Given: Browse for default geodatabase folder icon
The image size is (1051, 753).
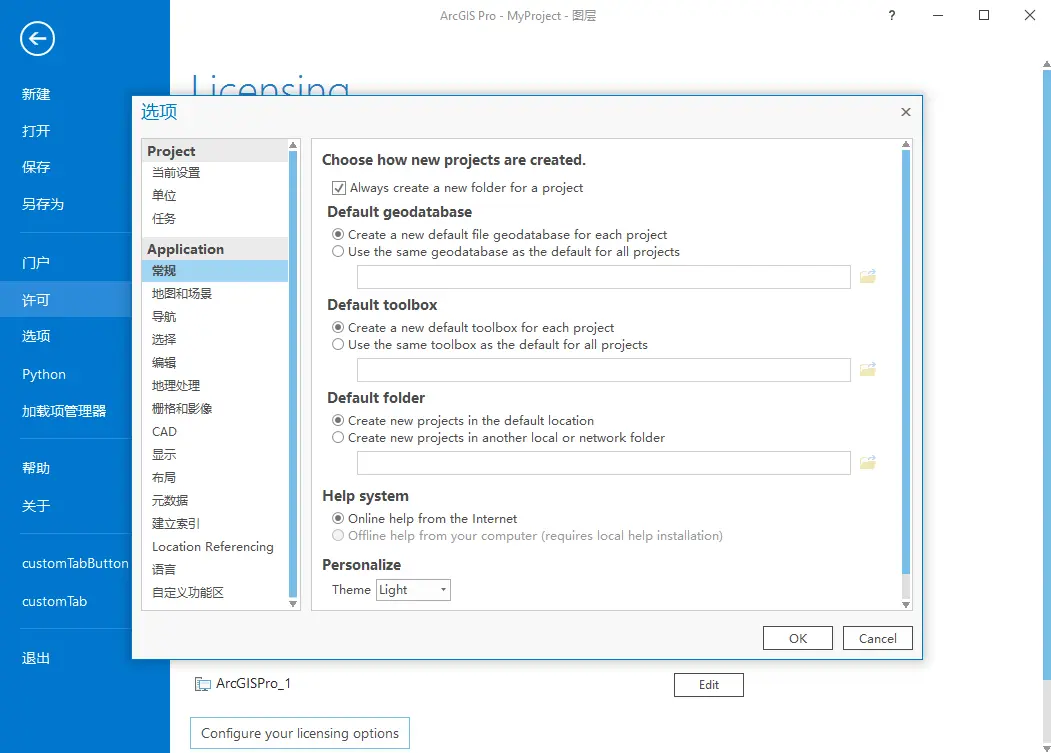Looking at the screenshot, I should tap(867, 276).
